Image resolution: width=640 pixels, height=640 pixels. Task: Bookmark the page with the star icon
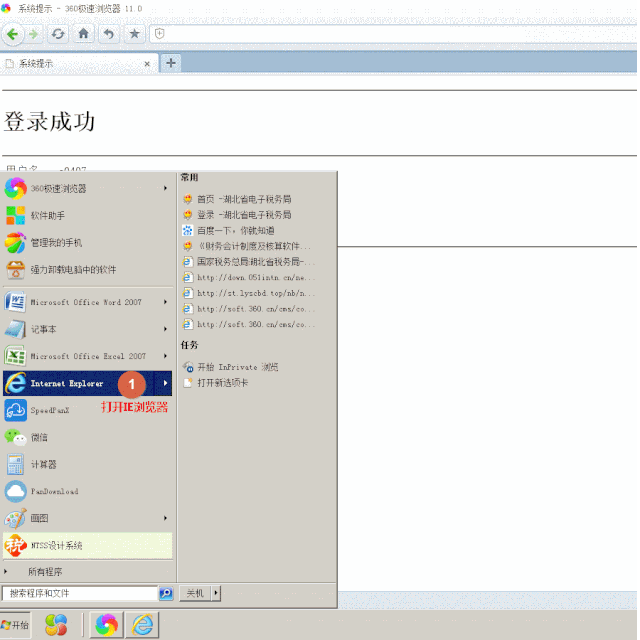coord(134,34)
